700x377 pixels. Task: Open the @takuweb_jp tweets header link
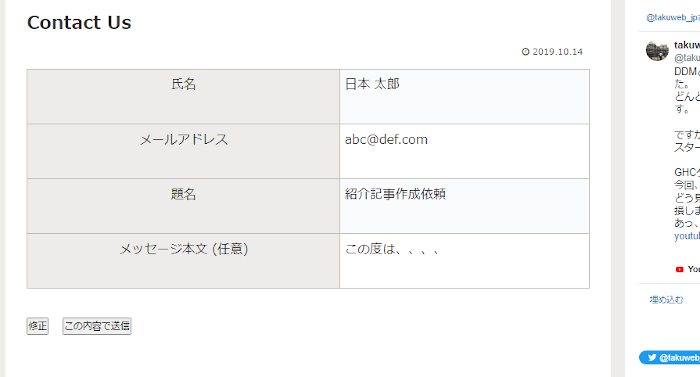coord(673,17)
